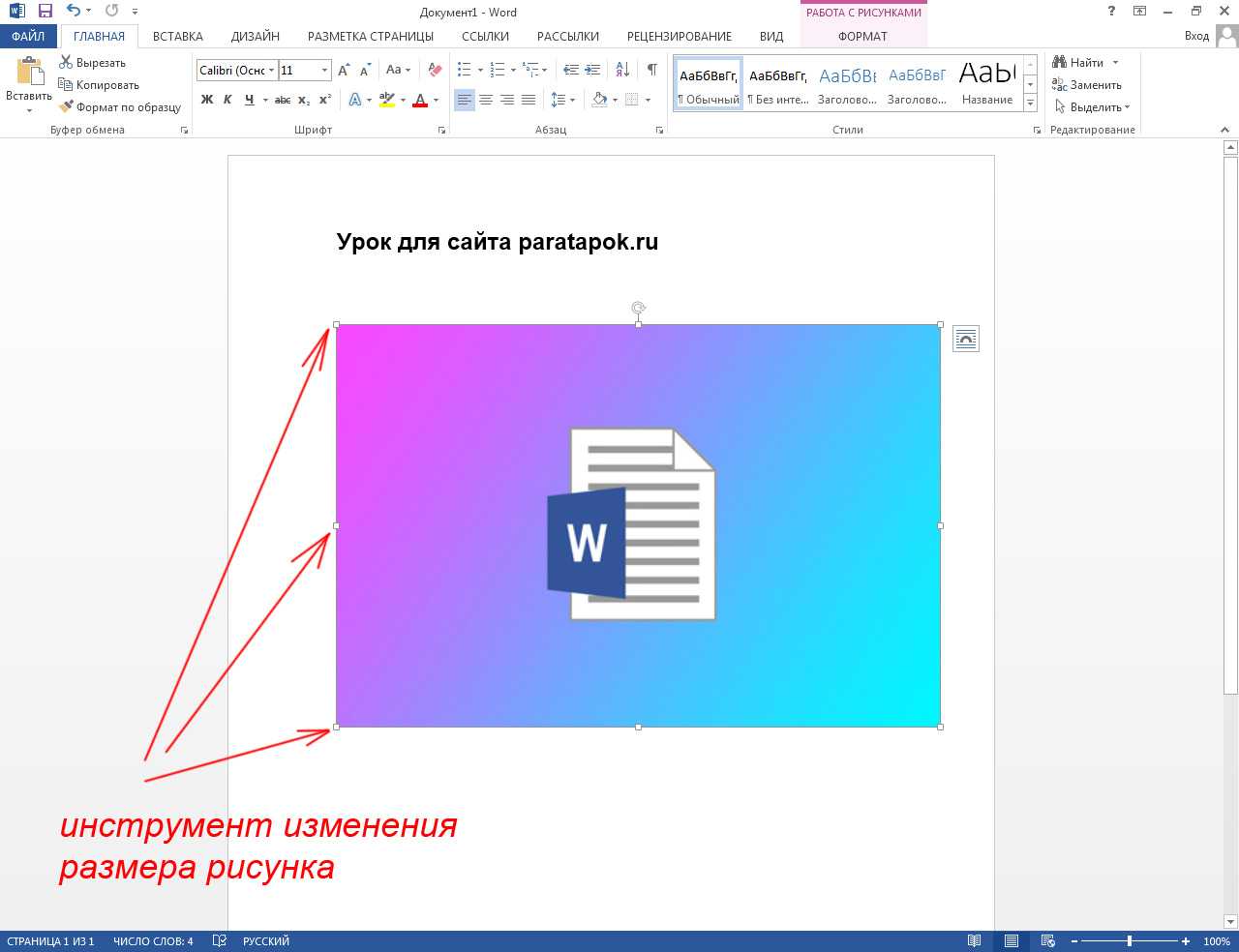Switch to the ВСТАВКА ribbon tab
Viewport: 1239px width, 952px height.
(x=177, y=36)
